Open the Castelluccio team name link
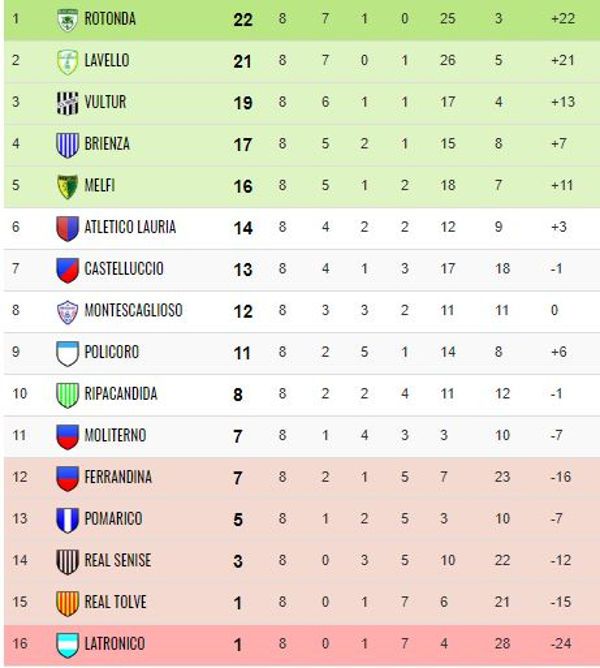This screenshot has height=668, width=600. click(124, 268)
